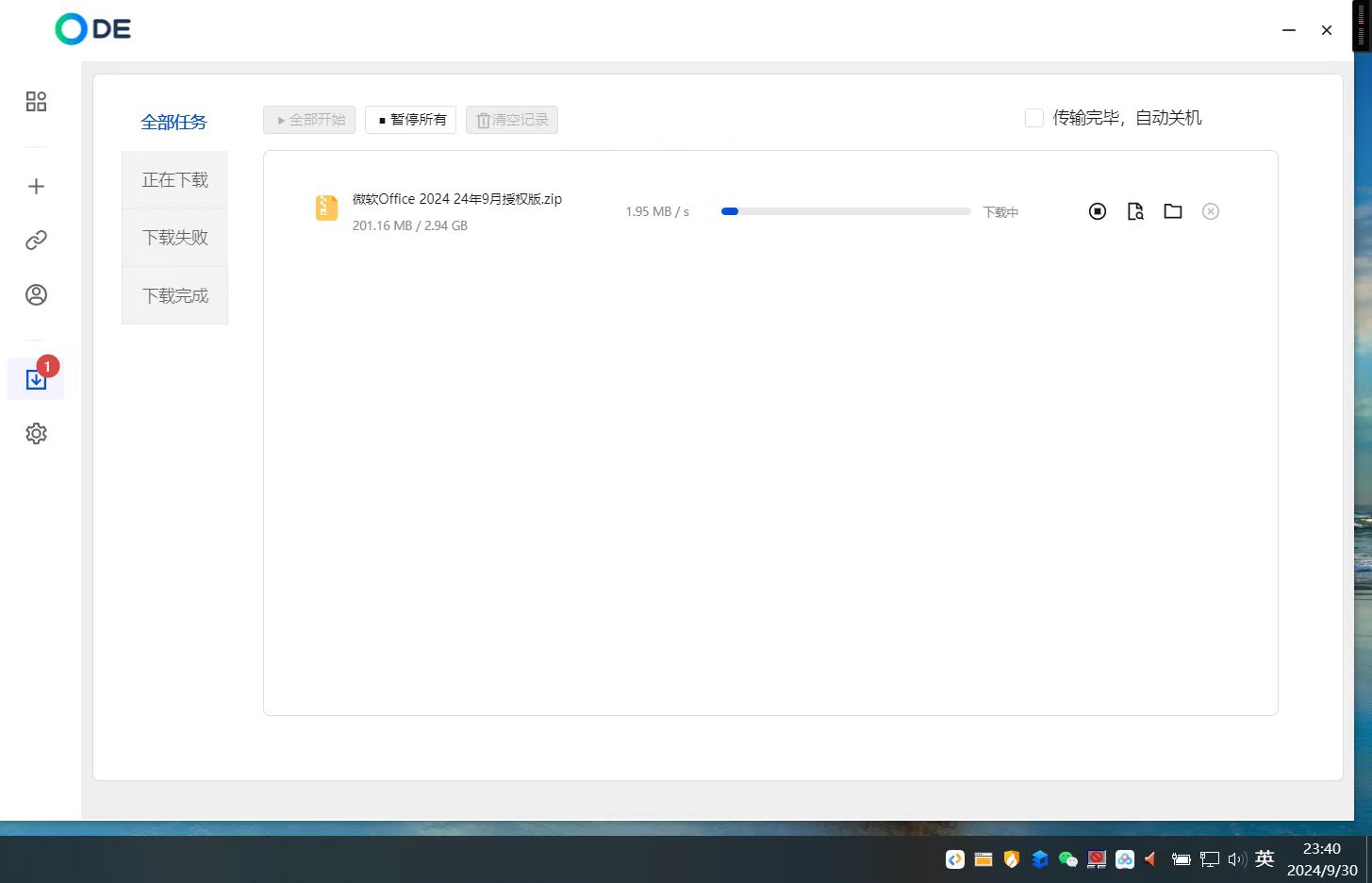Click the download progress bar
The image size is (1372, 883).
(845, 211)
